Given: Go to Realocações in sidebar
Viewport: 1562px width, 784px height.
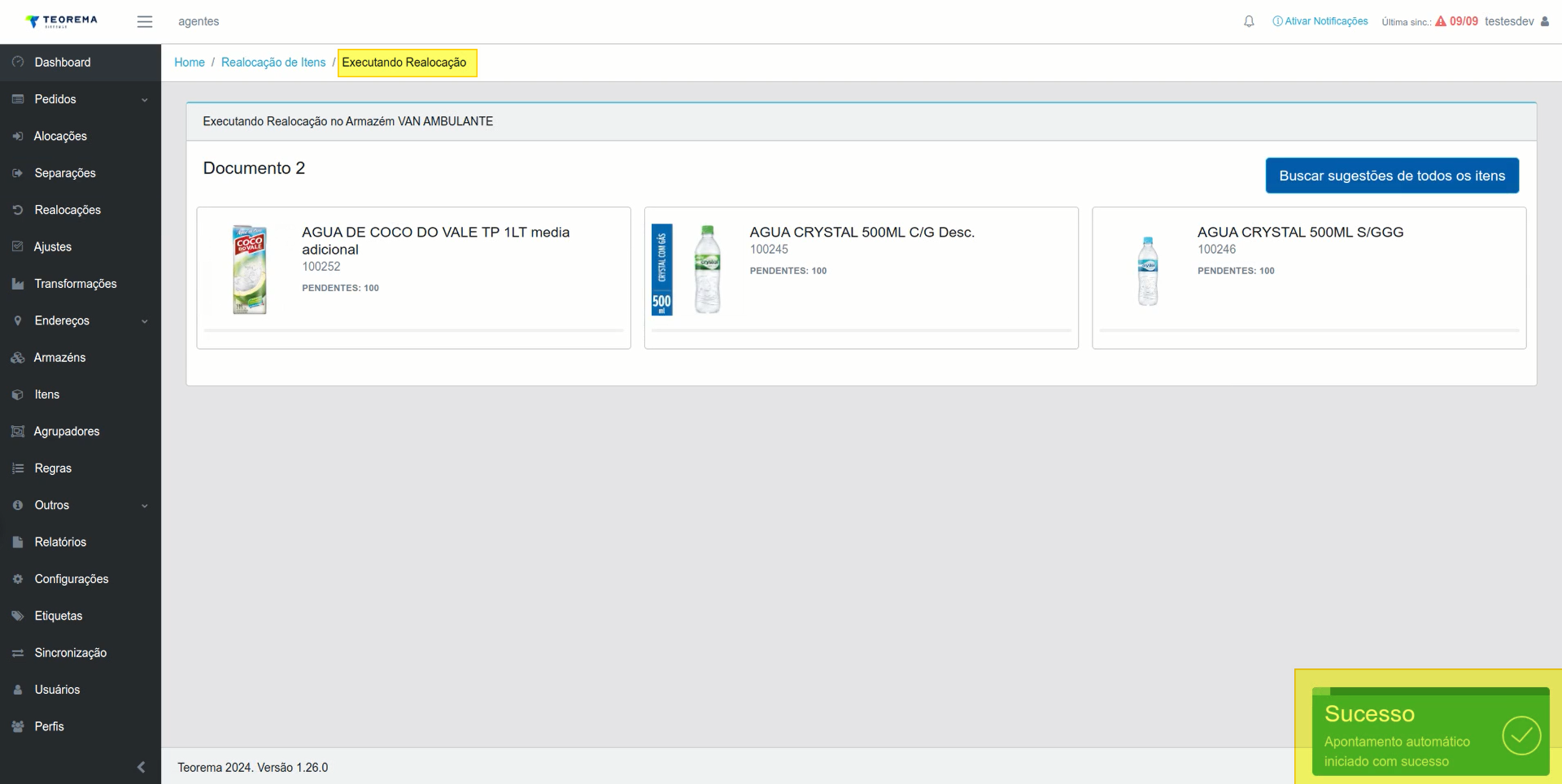Looking at the screenshot, I should [81, 210].
